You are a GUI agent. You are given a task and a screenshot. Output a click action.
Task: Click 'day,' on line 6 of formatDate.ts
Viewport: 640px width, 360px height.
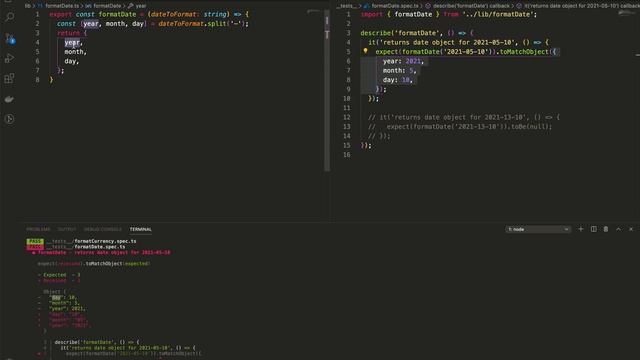[72, 61]
